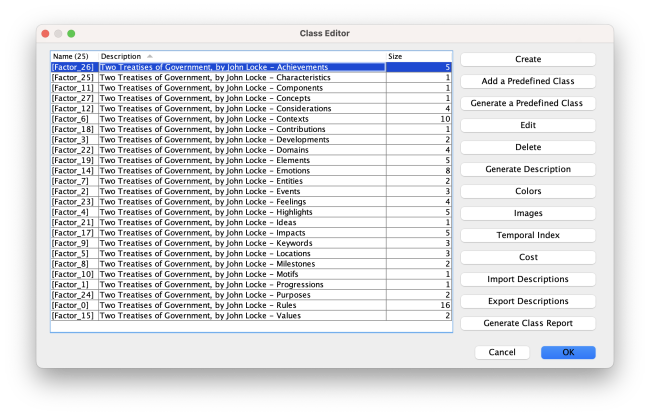Toggle the Description sort arrow indicator
Viewport: 650px width, 416px height.
tap(150, 56)
